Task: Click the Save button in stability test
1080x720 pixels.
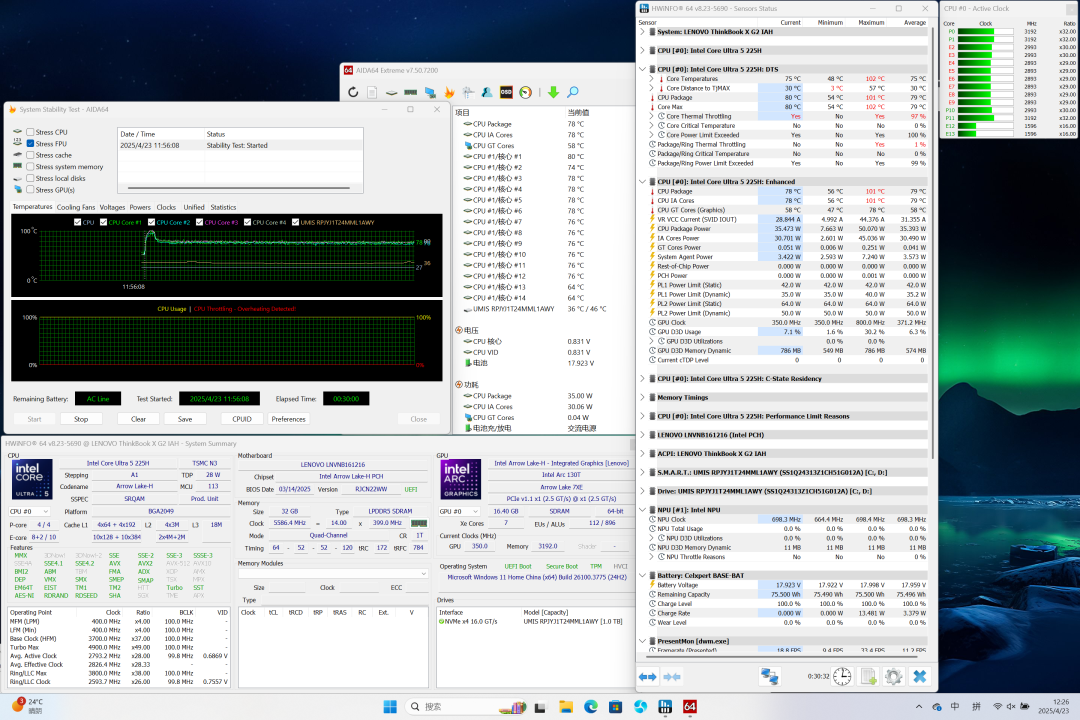Action: pos(185,419)
